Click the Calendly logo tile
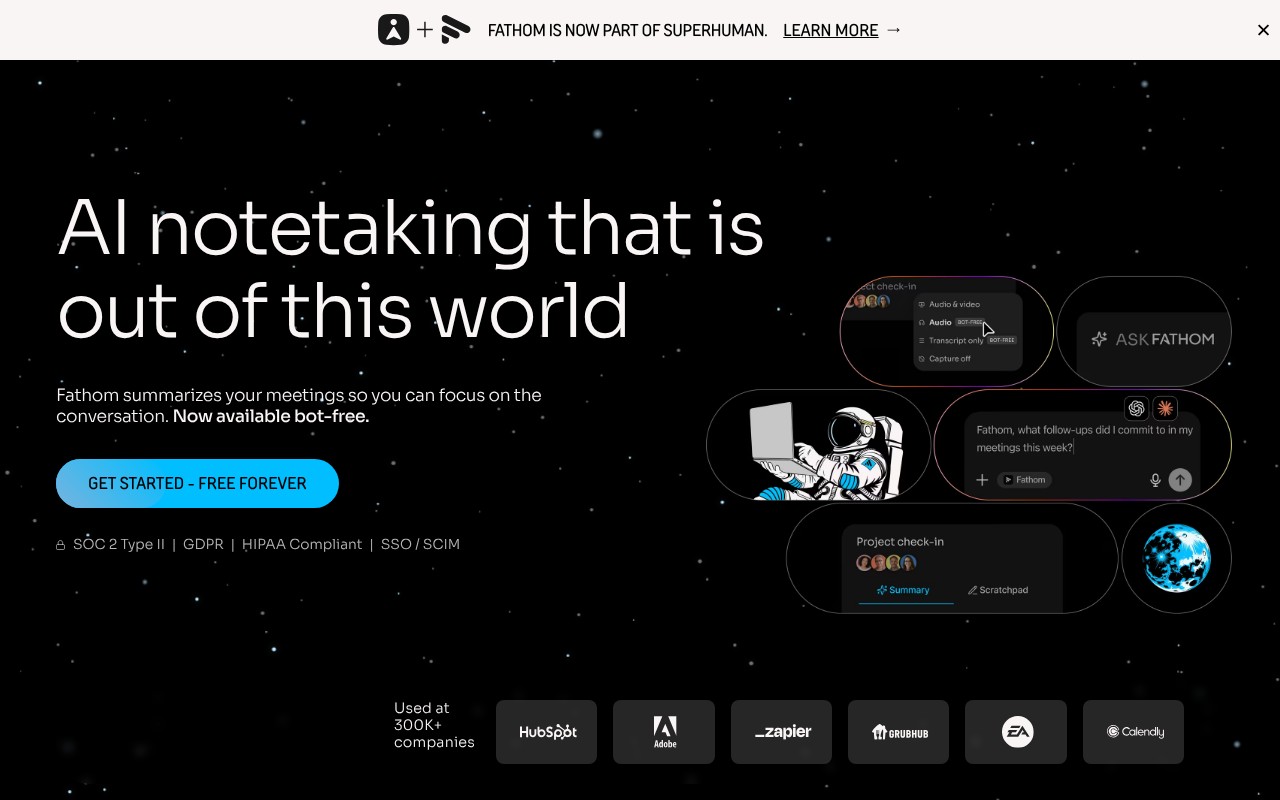Screen dimensions: 1280x800 click(x=1133, y=732)
